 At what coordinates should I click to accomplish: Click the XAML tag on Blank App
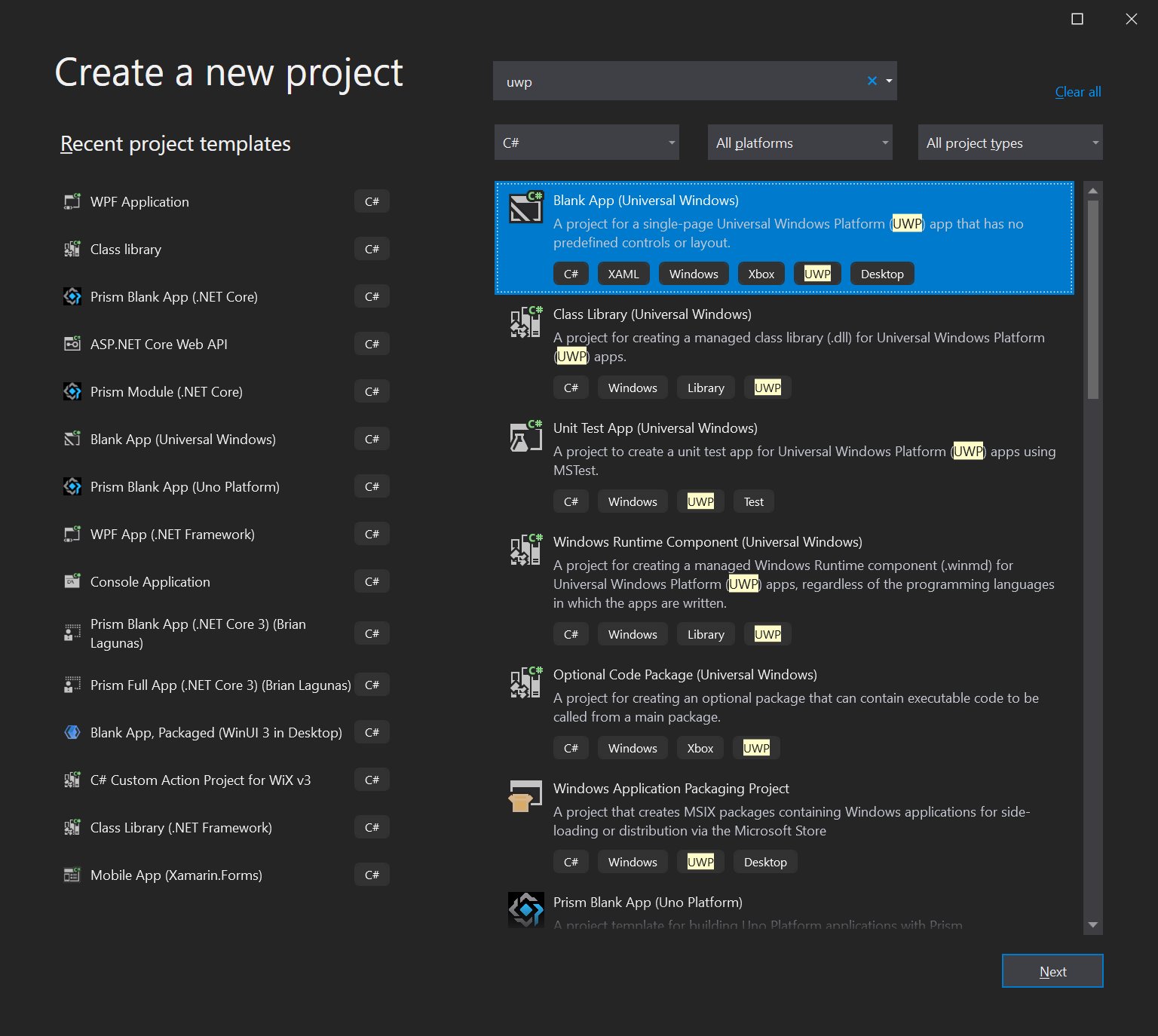click(623, 274)
